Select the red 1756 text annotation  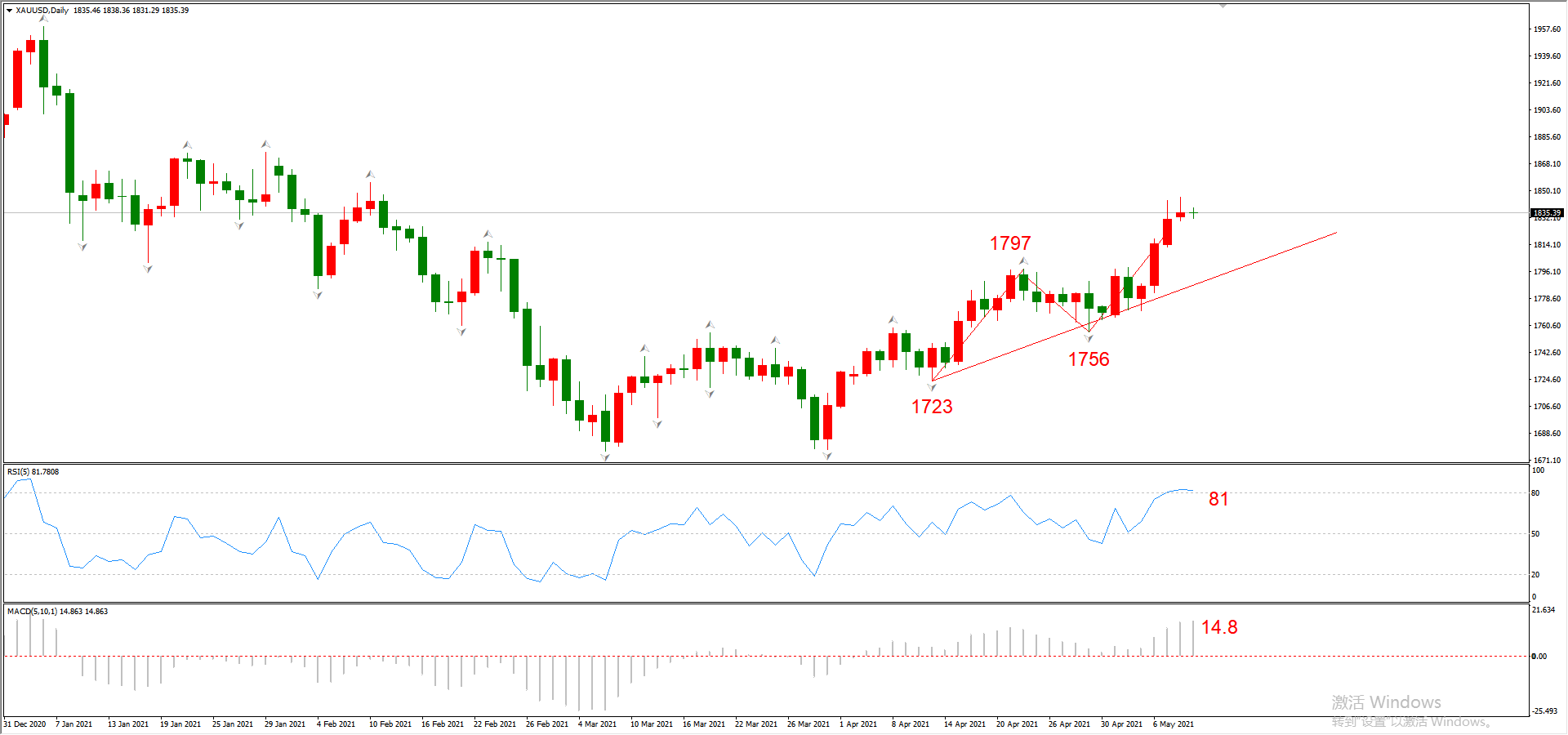coord(1089,359)
